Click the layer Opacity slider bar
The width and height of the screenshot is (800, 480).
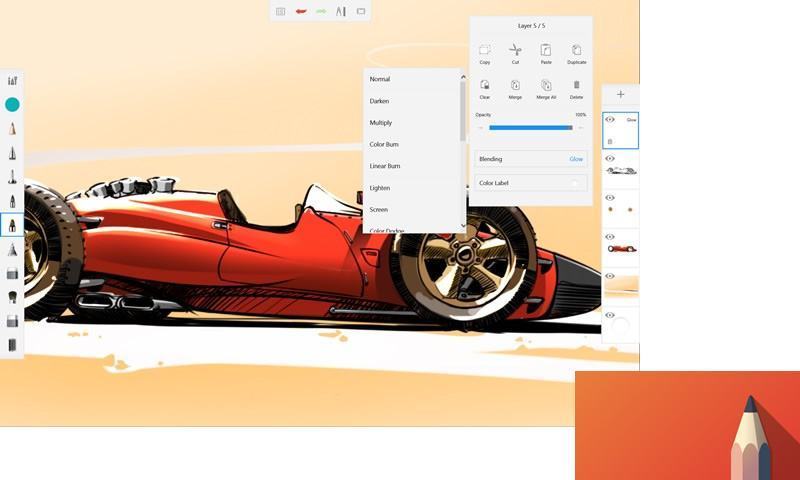click(x=530, y=128)
